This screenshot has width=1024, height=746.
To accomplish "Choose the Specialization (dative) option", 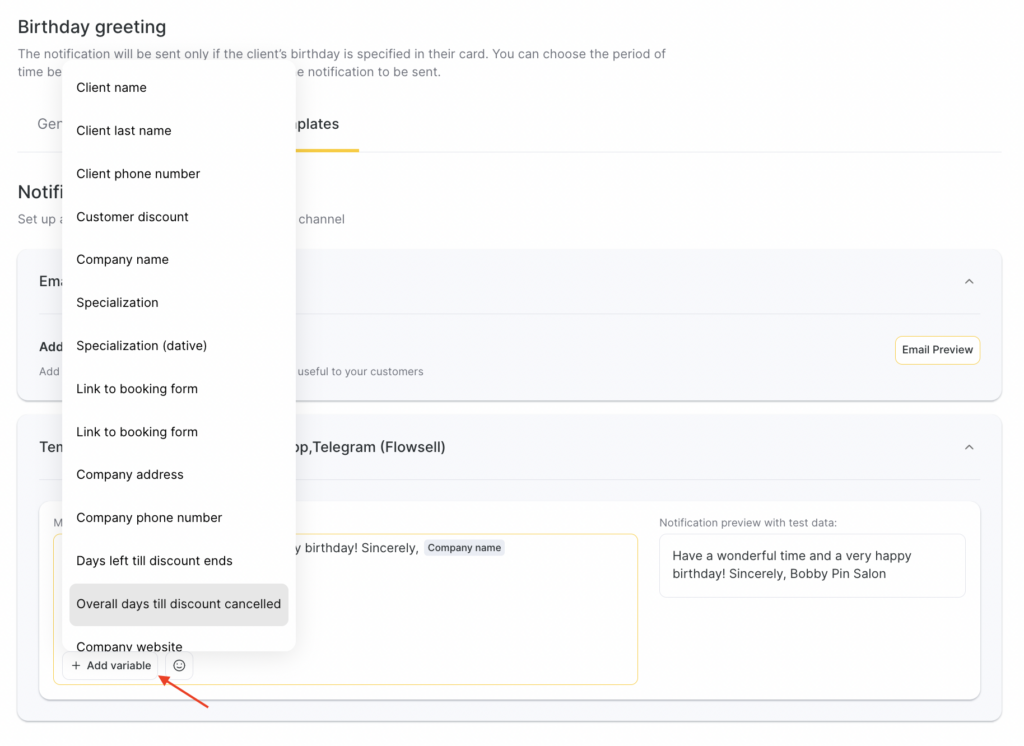I will point(141,346).
